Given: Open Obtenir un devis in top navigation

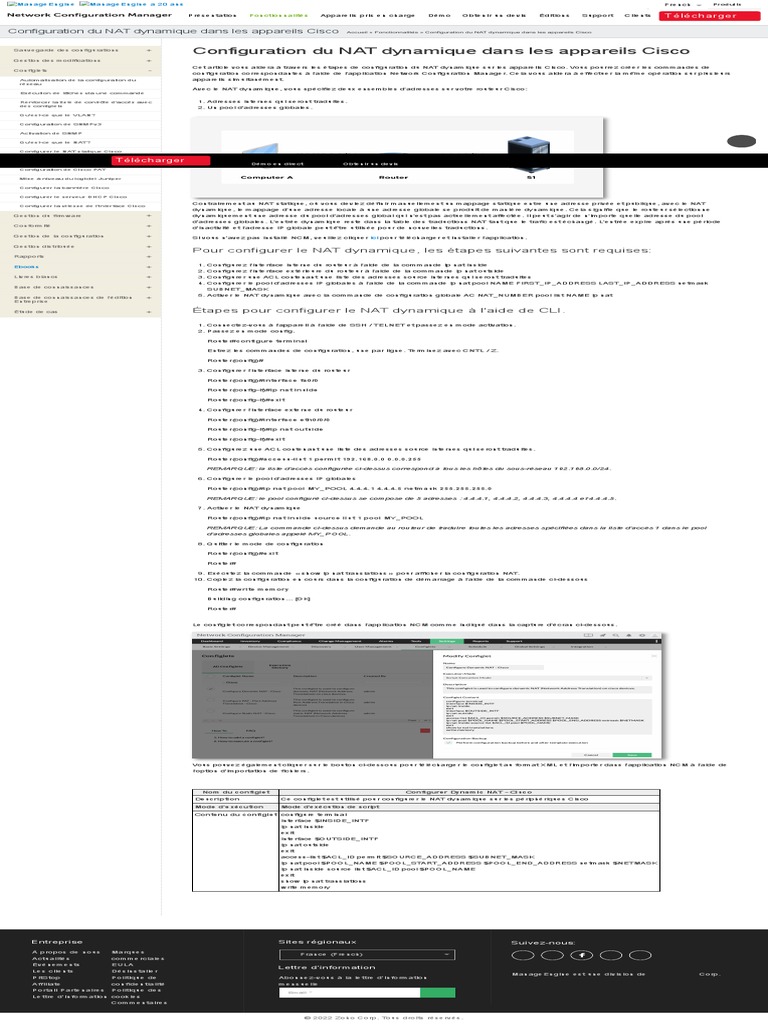Looking at the screenshot, I should [494, 15].
